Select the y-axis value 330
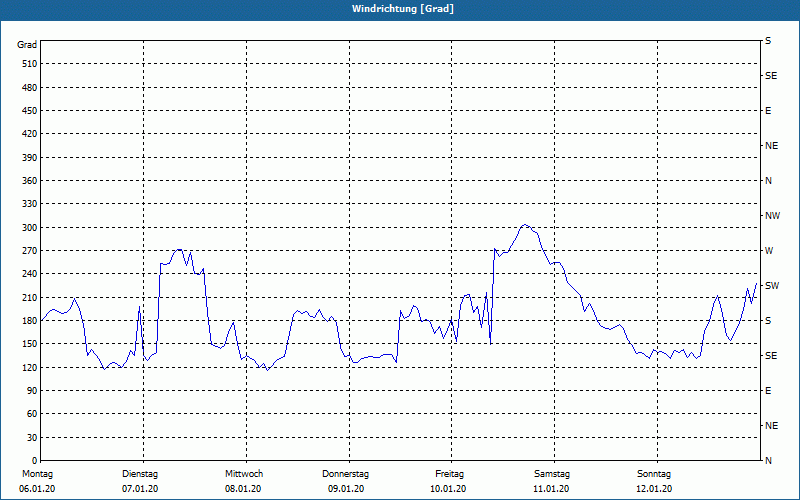800x500 pixels. click(29, 204)
